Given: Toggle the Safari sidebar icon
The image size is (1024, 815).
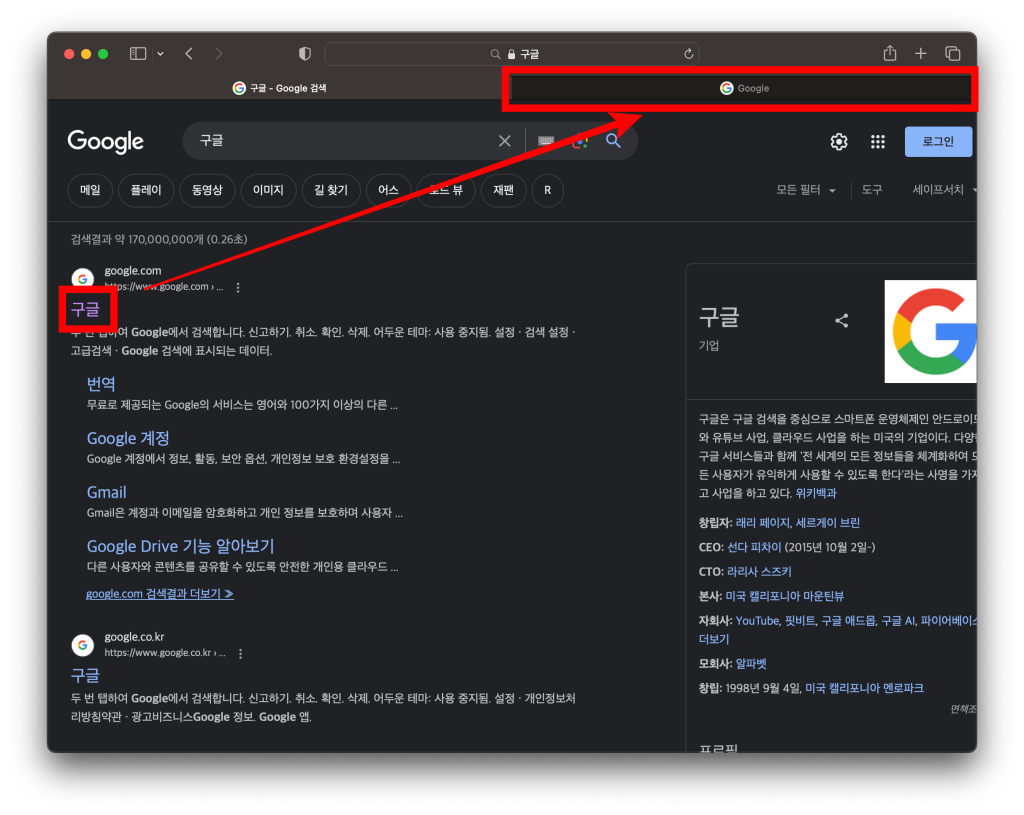Looking at the screenshot, I should click(x=138, y=54).
